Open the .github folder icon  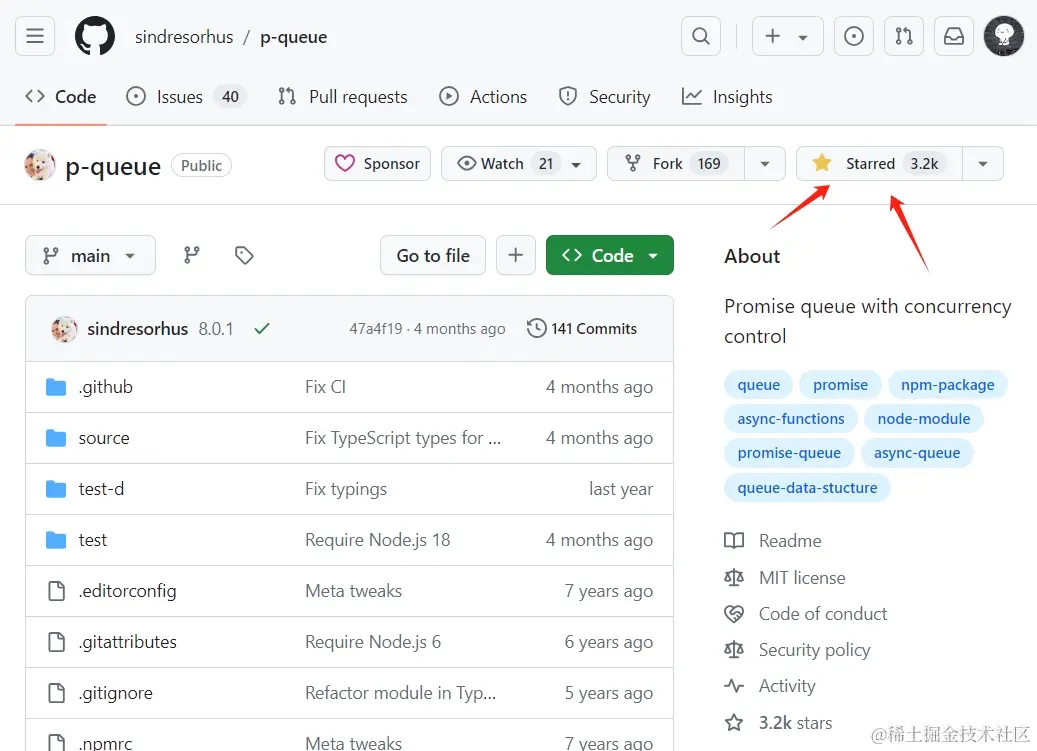[x=56, y=387]
